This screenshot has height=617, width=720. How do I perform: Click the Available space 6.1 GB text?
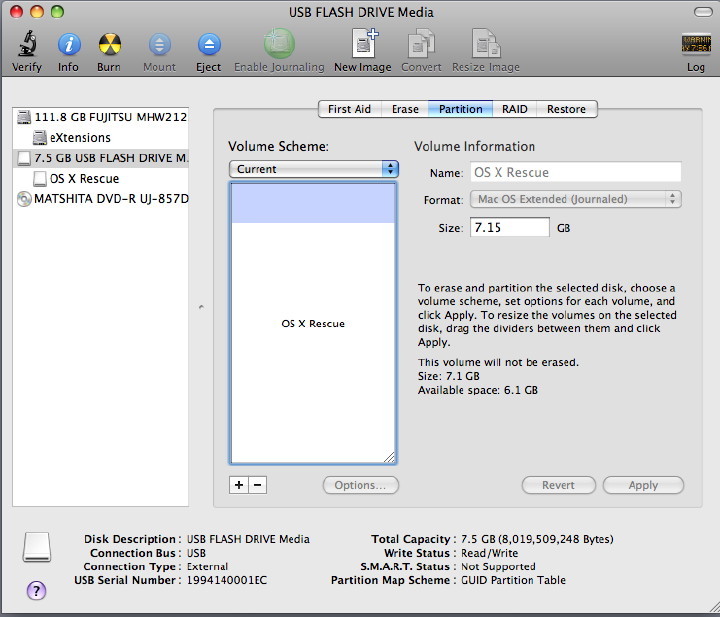pos(478,390)
